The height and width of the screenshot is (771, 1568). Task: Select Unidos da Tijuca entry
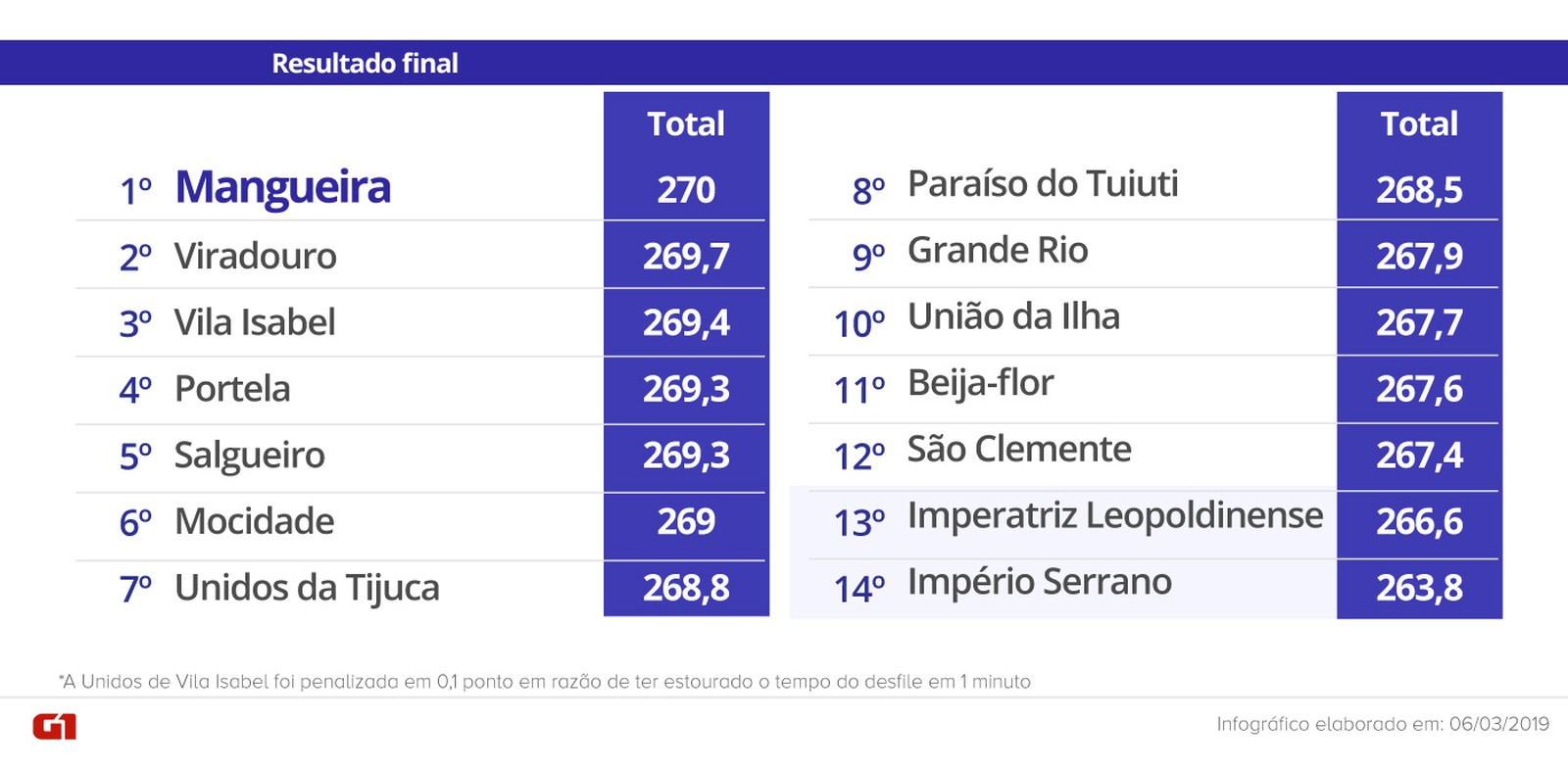(x=306, y=588)
